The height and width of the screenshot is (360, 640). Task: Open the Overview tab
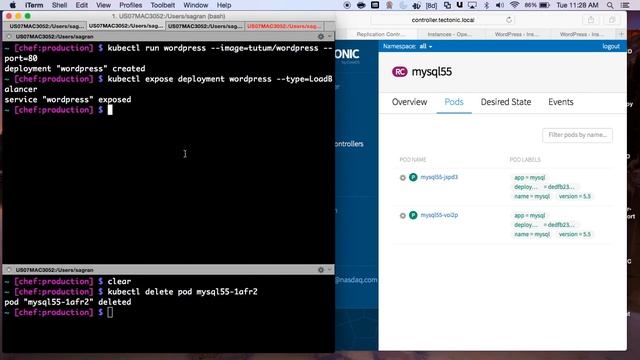coord(409,102)
